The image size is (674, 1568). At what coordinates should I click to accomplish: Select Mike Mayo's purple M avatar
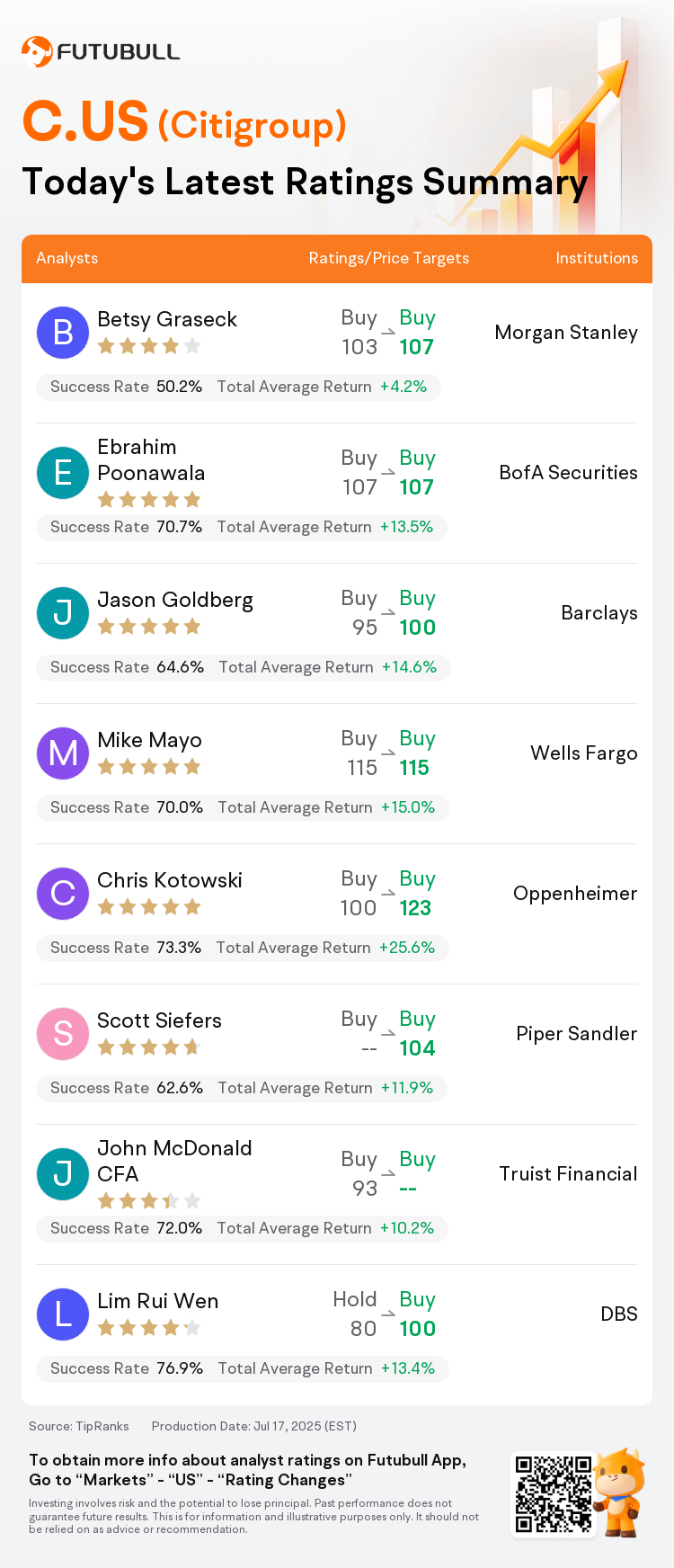(63, 753)
